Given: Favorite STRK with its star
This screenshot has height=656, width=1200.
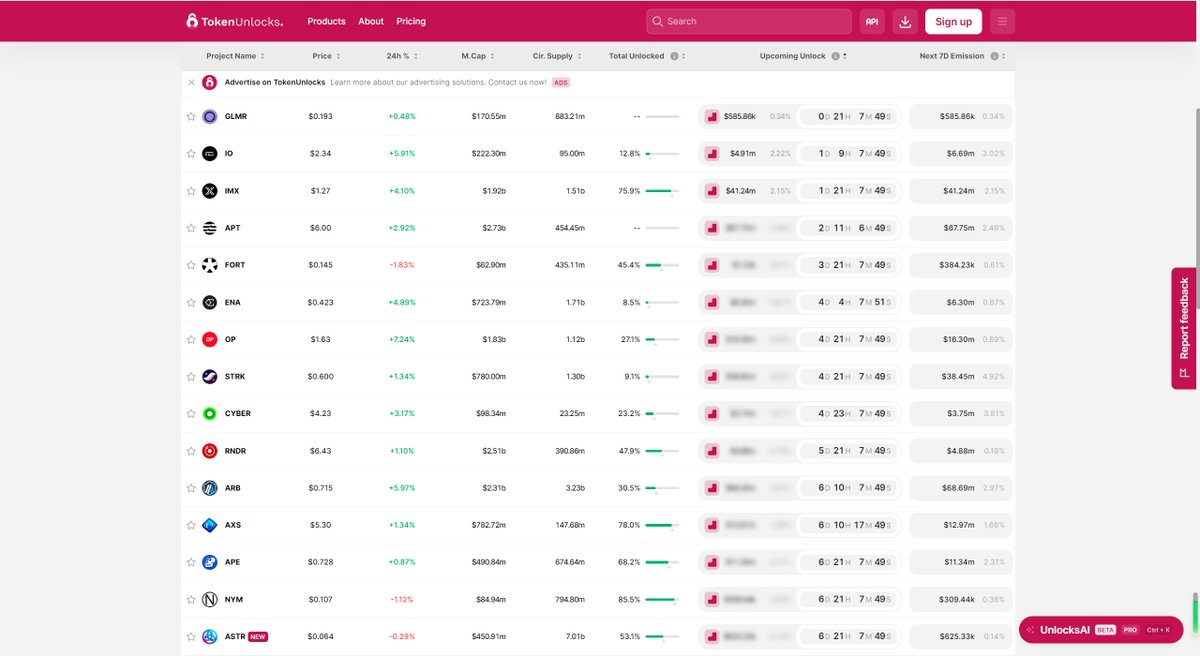Looking at the screenshot, I should pos(191,376).
